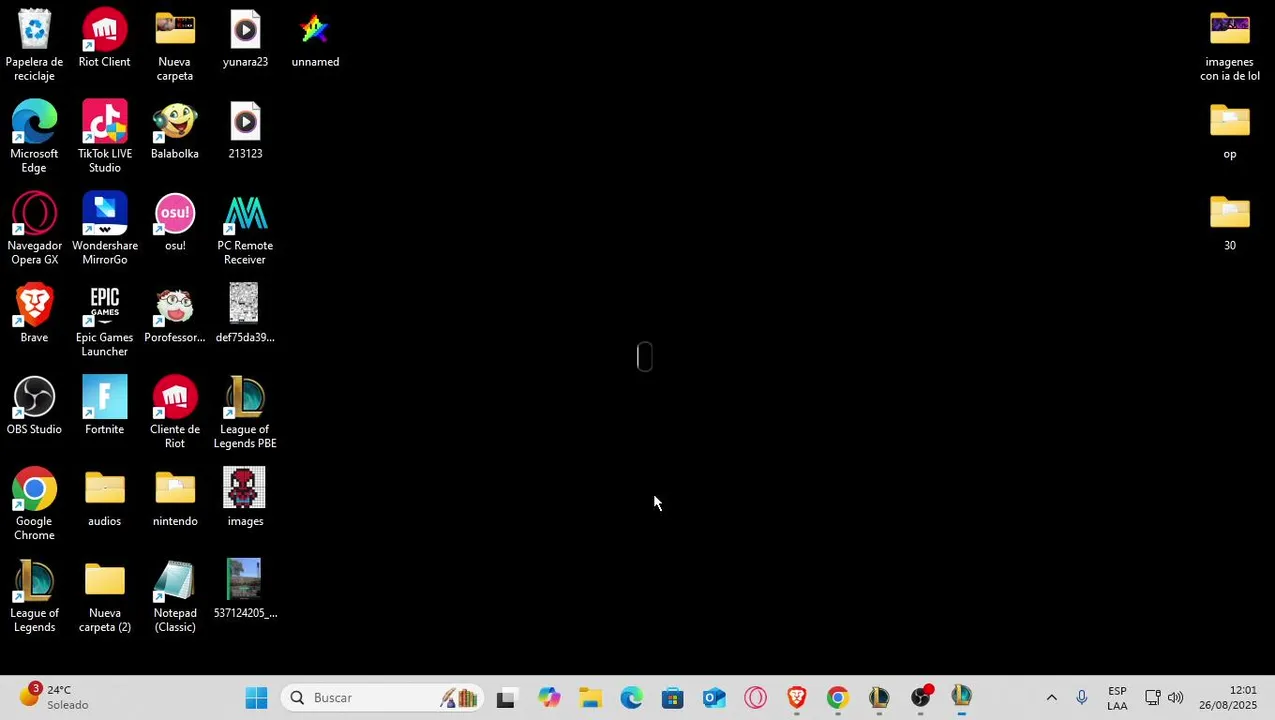
Task: Select the folder named 30
Action: [1229, 222]
